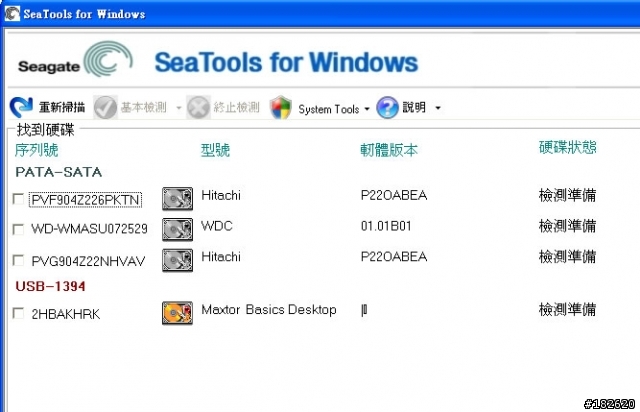Image resolution: width=640 pixels, height=412 pixels.
Task: Check the box for 2HBAKHRK USB drive
Action: pyautogui.click(x=18, y=313)
